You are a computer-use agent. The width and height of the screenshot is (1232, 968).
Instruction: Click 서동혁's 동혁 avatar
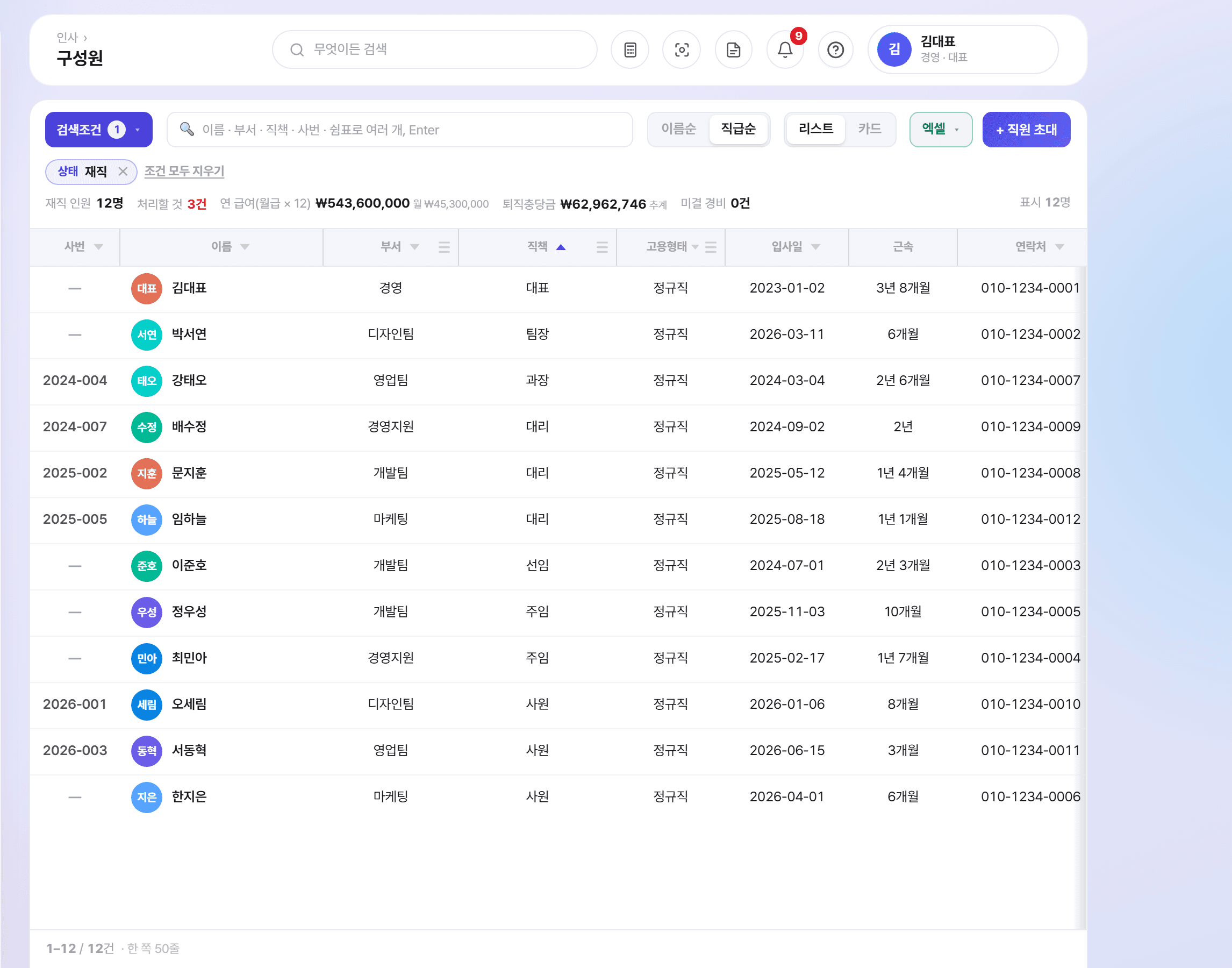[147, 750]
